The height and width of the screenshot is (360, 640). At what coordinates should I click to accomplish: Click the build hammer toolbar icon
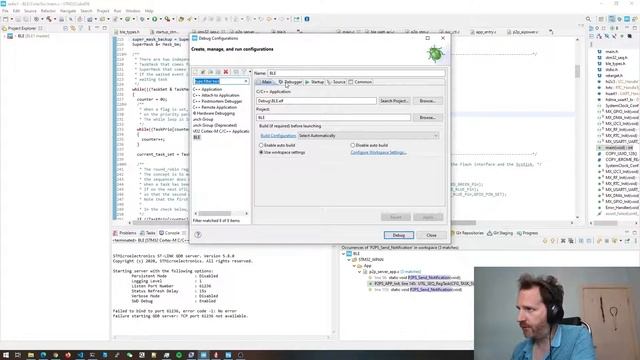coord(49,19)
